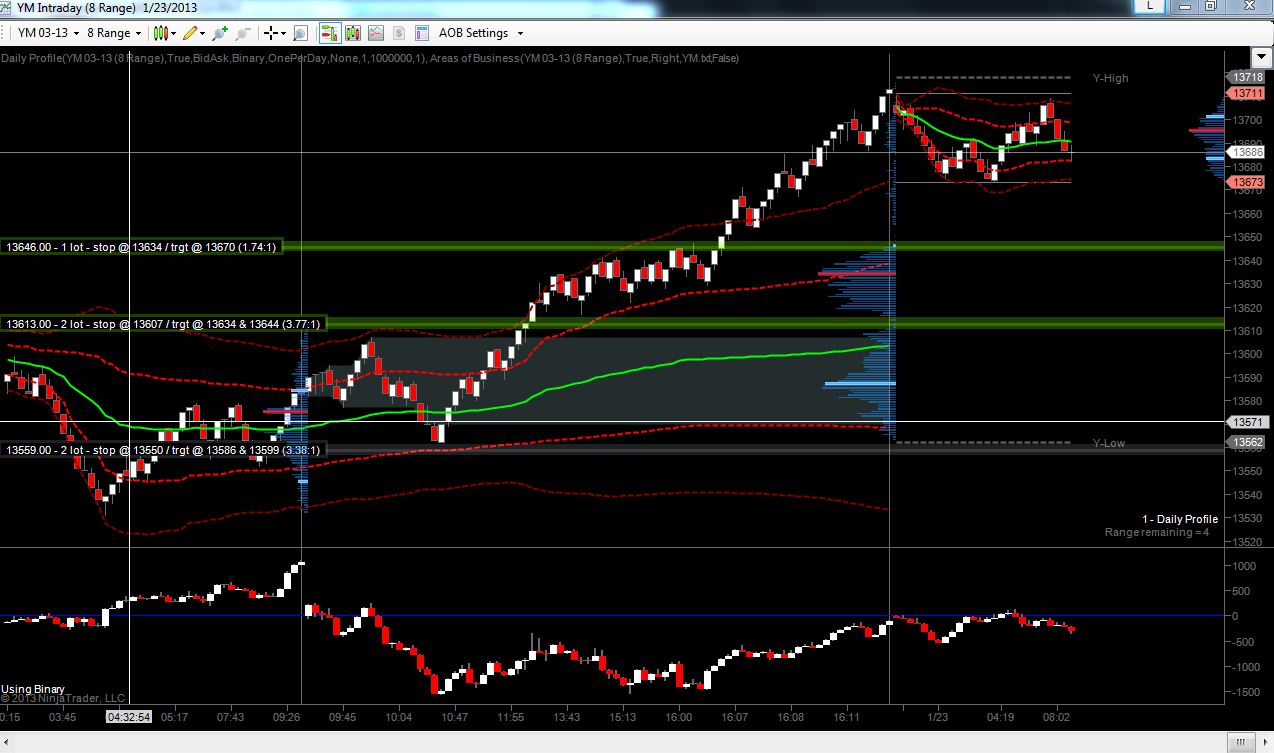Click the Using Binary text

pyautogui.click(x=33, y=689)
